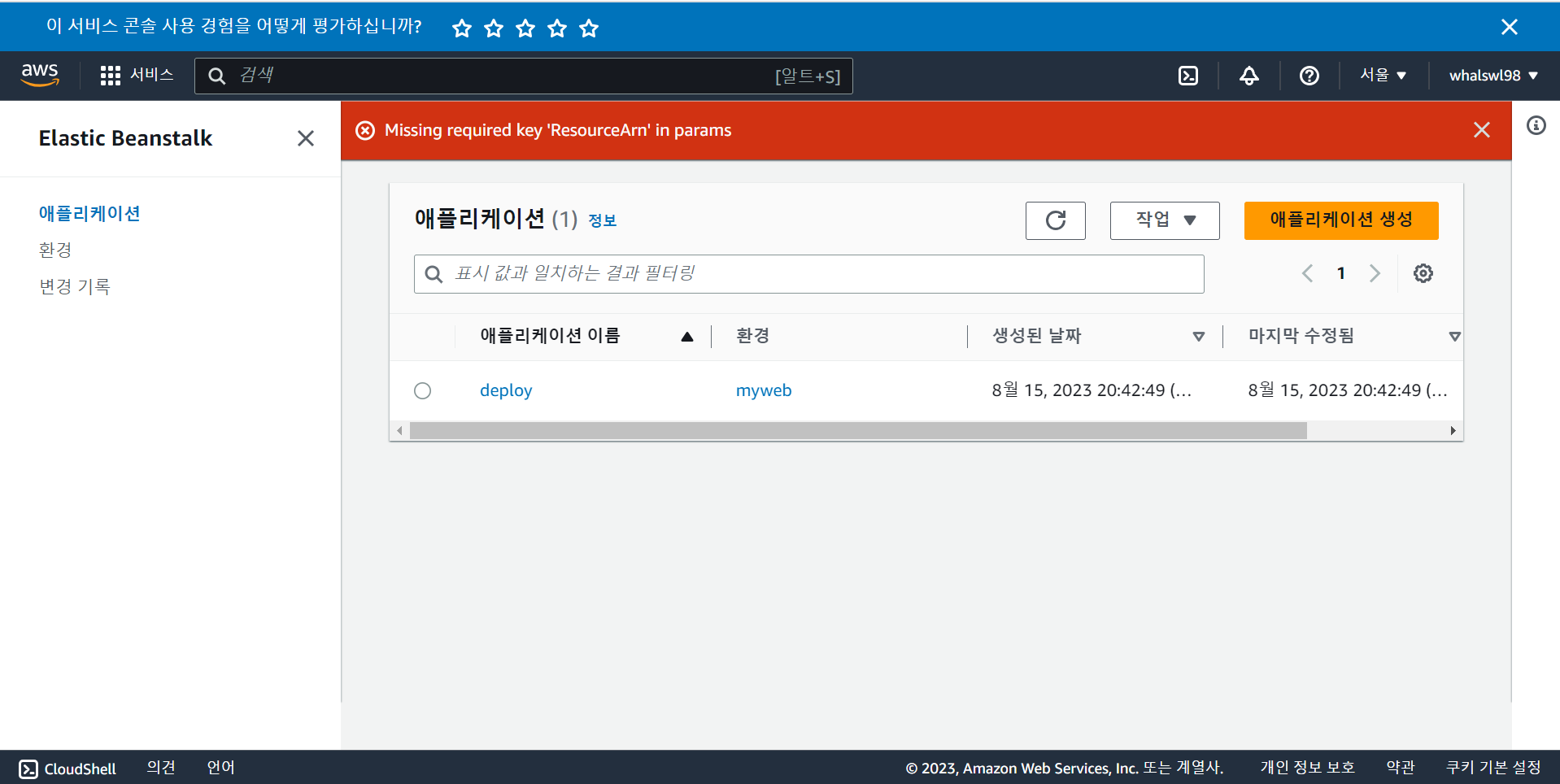The height and width of the screenshot is (784, 1560).
Task: Open the whalswl98 account menu
Action: (1493, 76)
